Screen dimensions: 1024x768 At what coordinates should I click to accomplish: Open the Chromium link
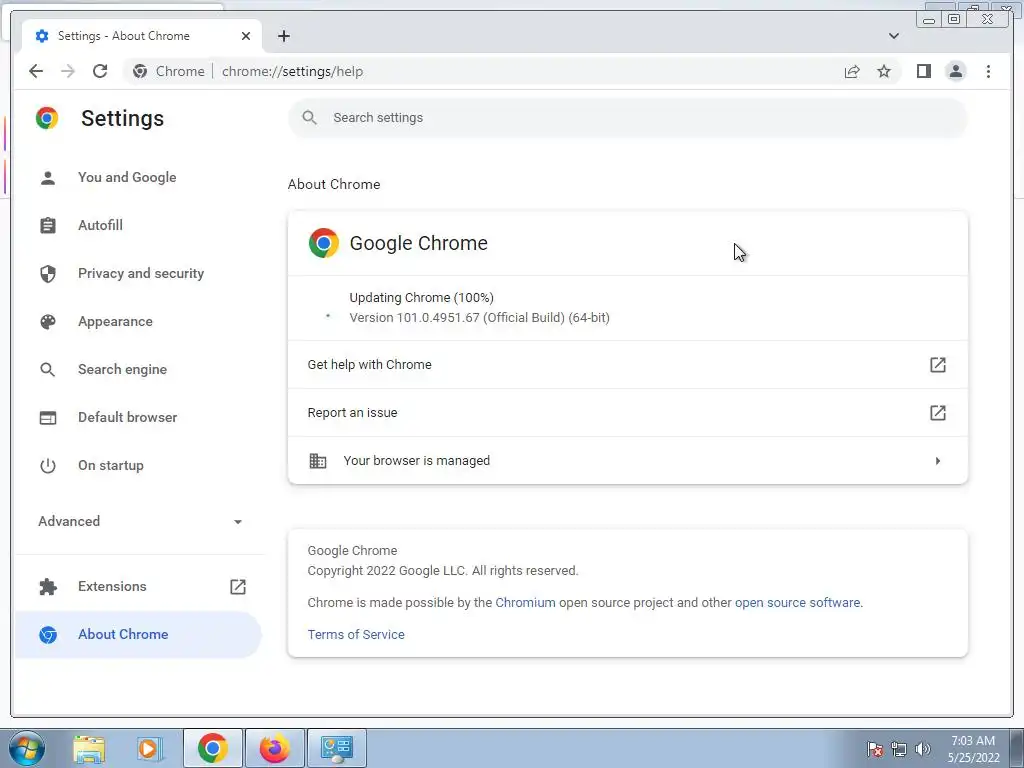[x=525, y=603]
